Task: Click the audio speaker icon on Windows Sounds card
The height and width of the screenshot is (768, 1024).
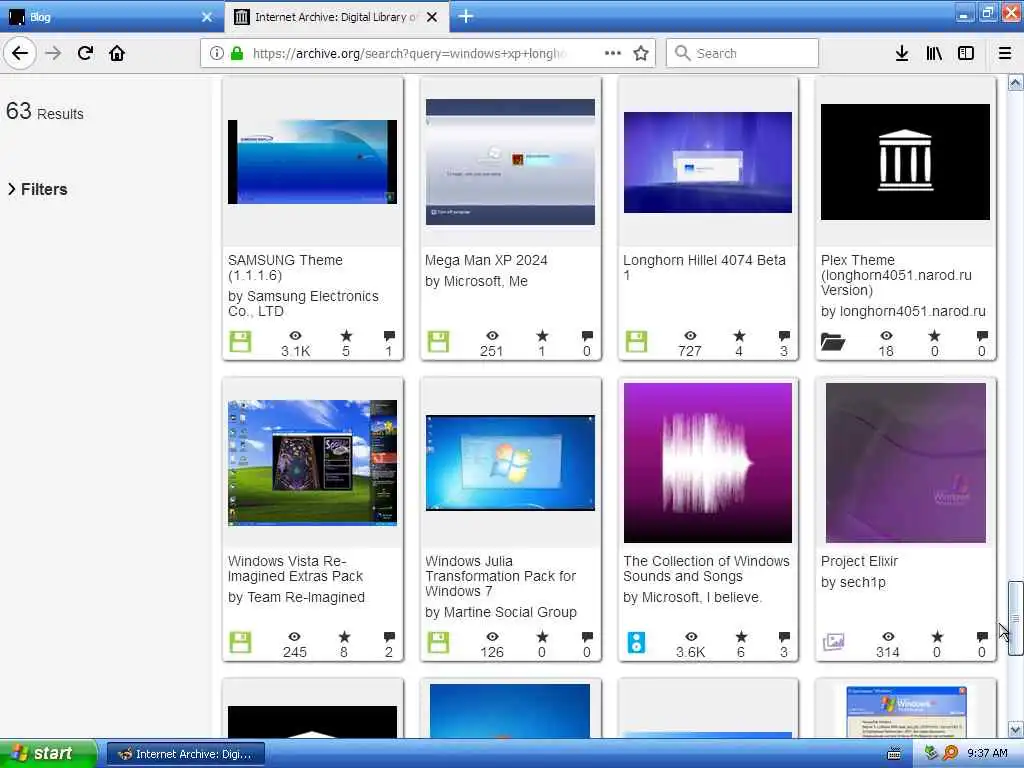Action: tap(636, 643)
